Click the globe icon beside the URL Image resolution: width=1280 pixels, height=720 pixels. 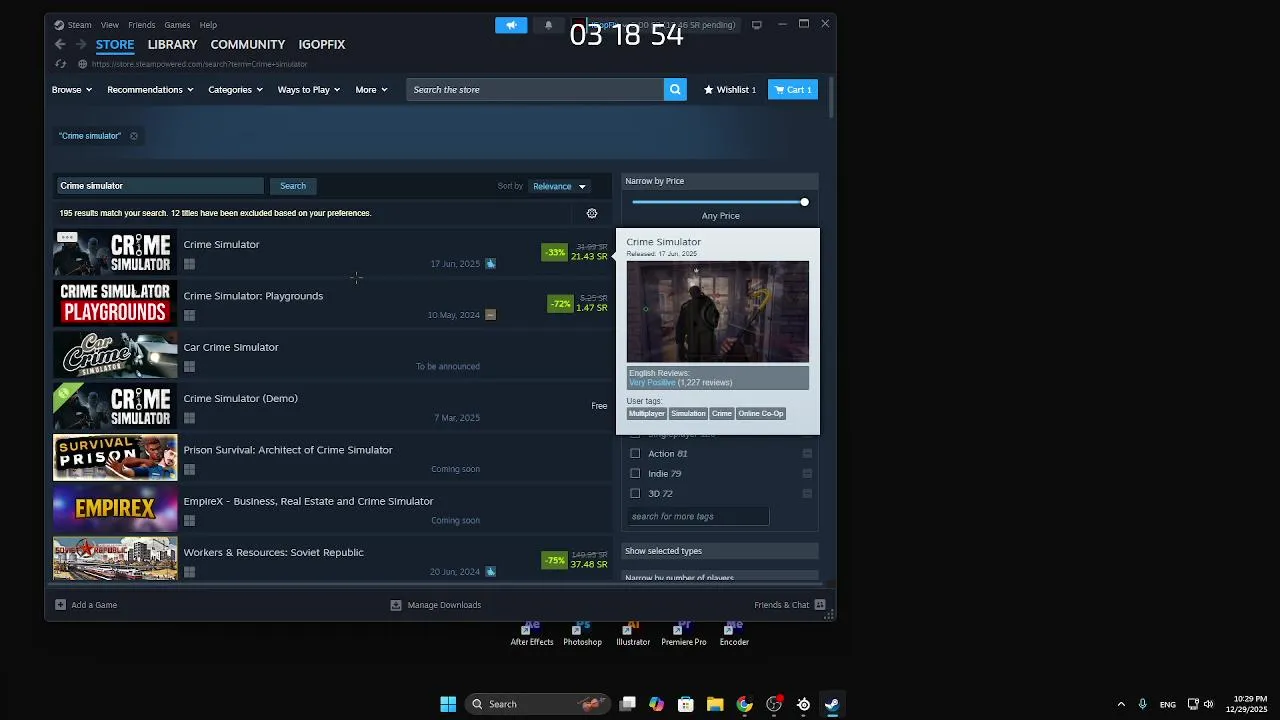[x=83, y=64]
